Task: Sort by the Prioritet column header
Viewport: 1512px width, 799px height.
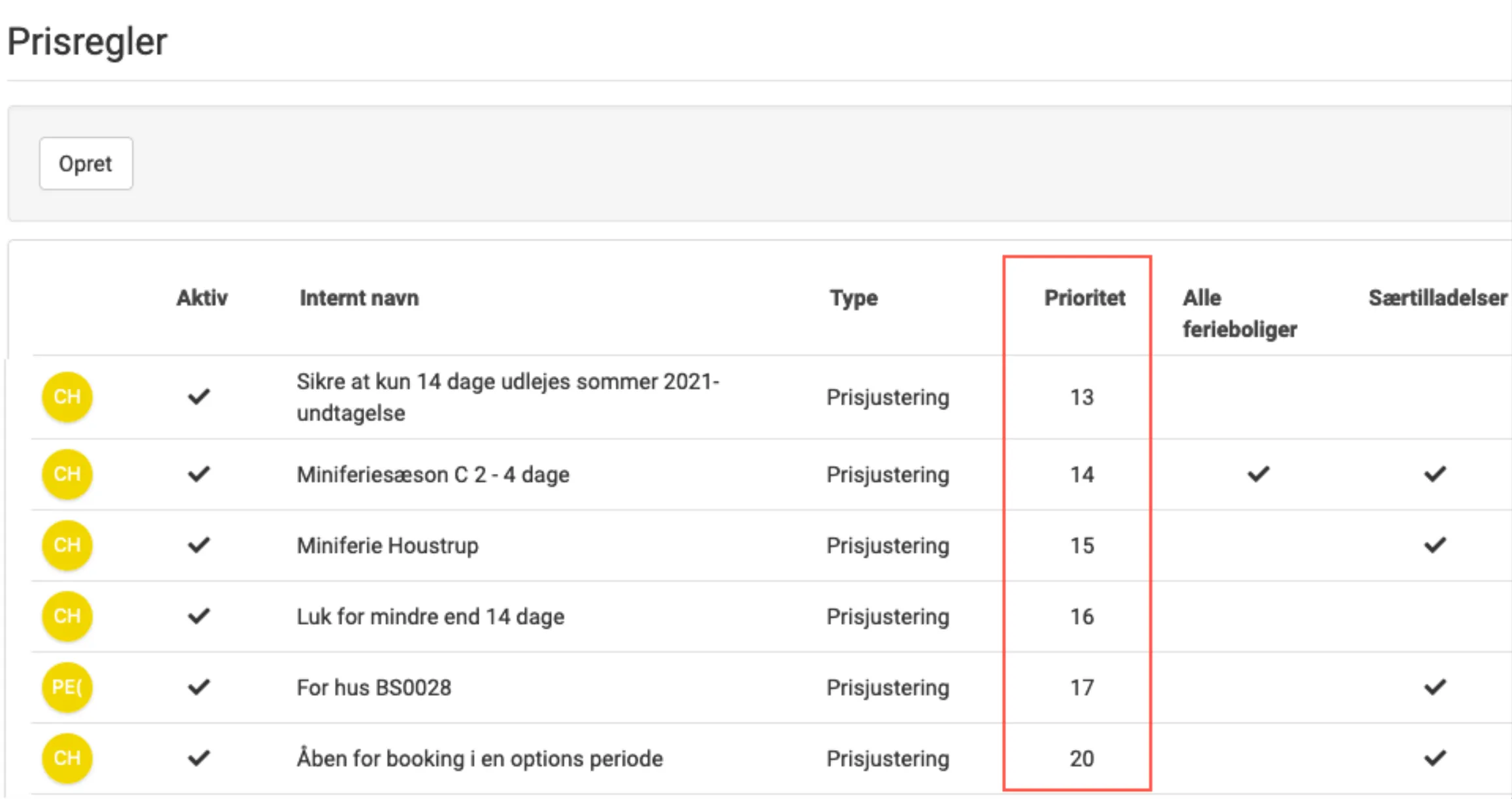Action: (1084, 298)
